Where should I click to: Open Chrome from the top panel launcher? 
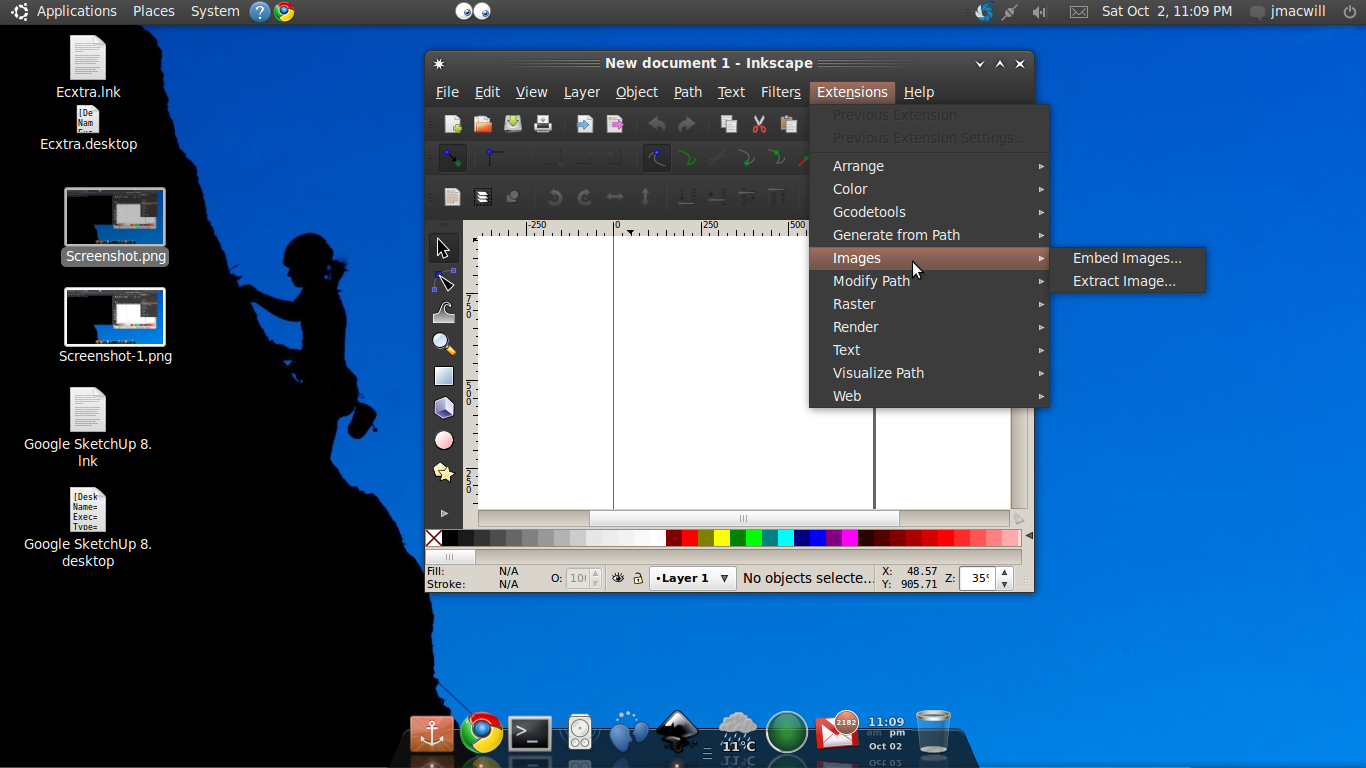[284, 11]
